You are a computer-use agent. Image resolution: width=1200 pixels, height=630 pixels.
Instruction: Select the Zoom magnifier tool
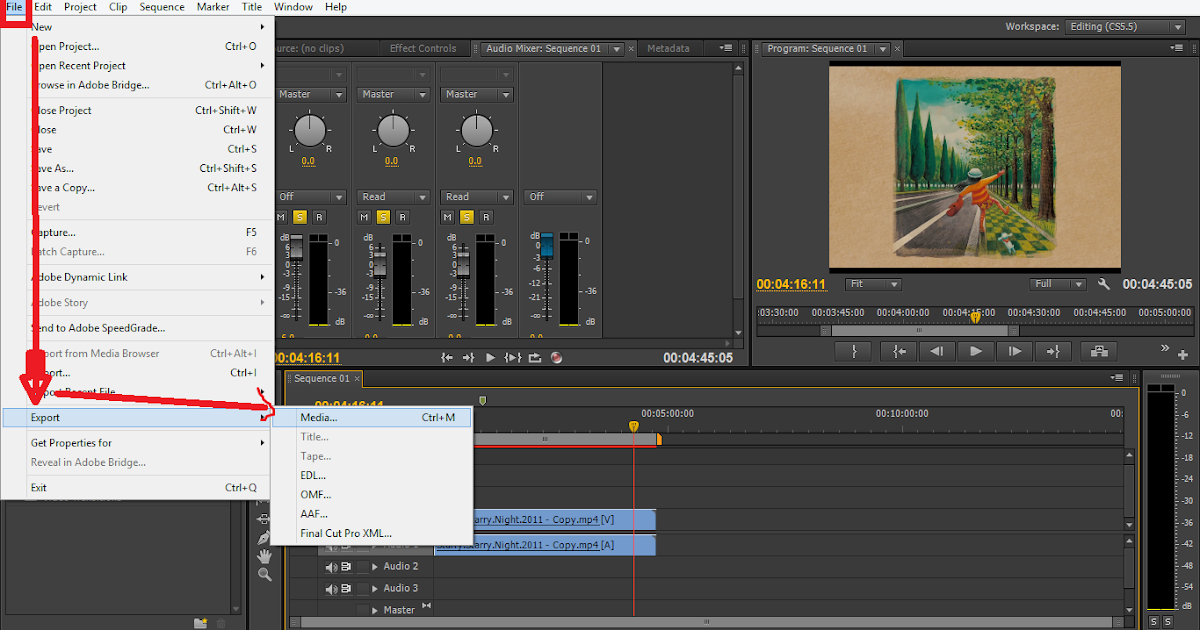(x=264, y=575)
